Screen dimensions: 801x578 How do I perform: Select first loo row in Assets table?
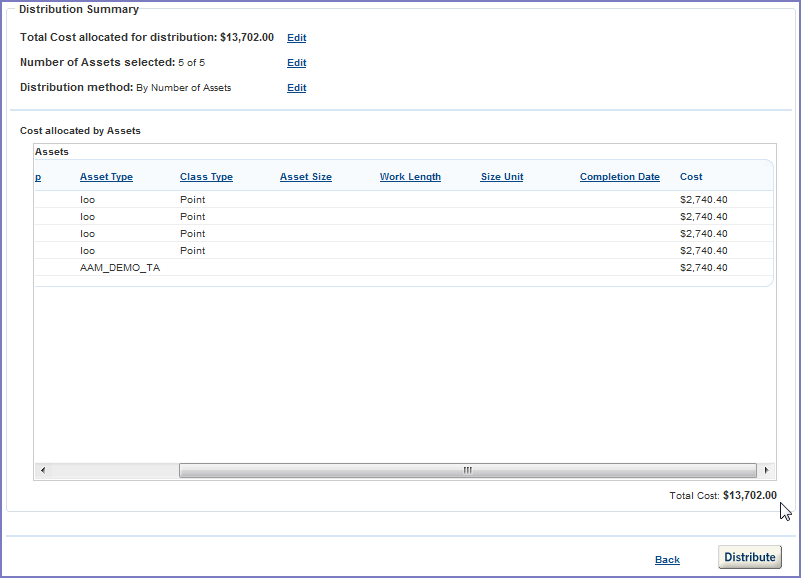(x=88, y=200)
